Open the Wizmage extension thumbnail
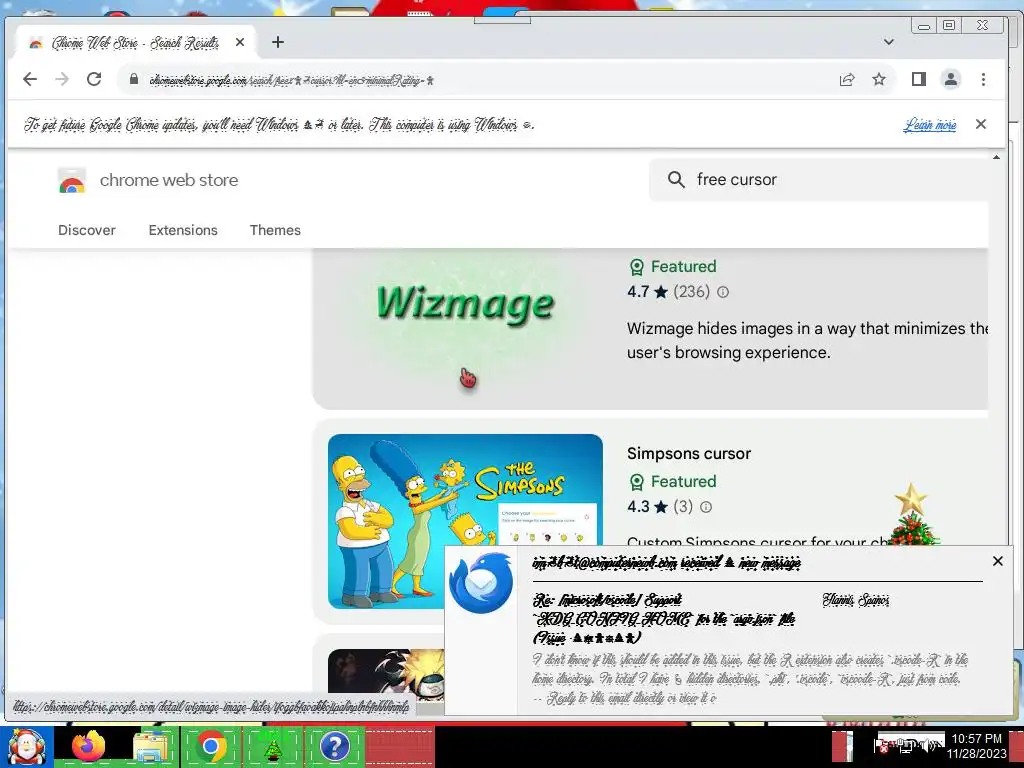 465,321
